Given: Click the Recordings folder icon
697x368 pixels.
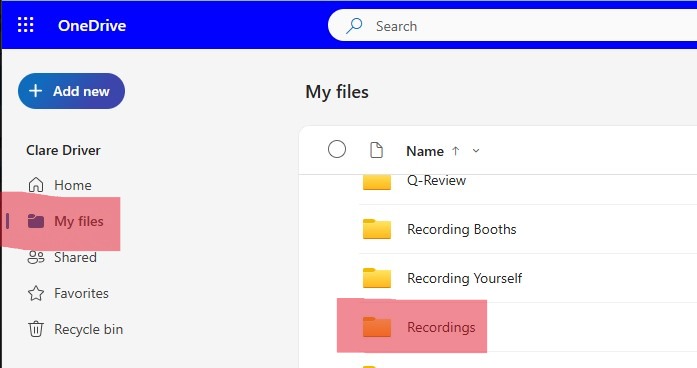Looking at the screenshot, I should click(377, 327).
